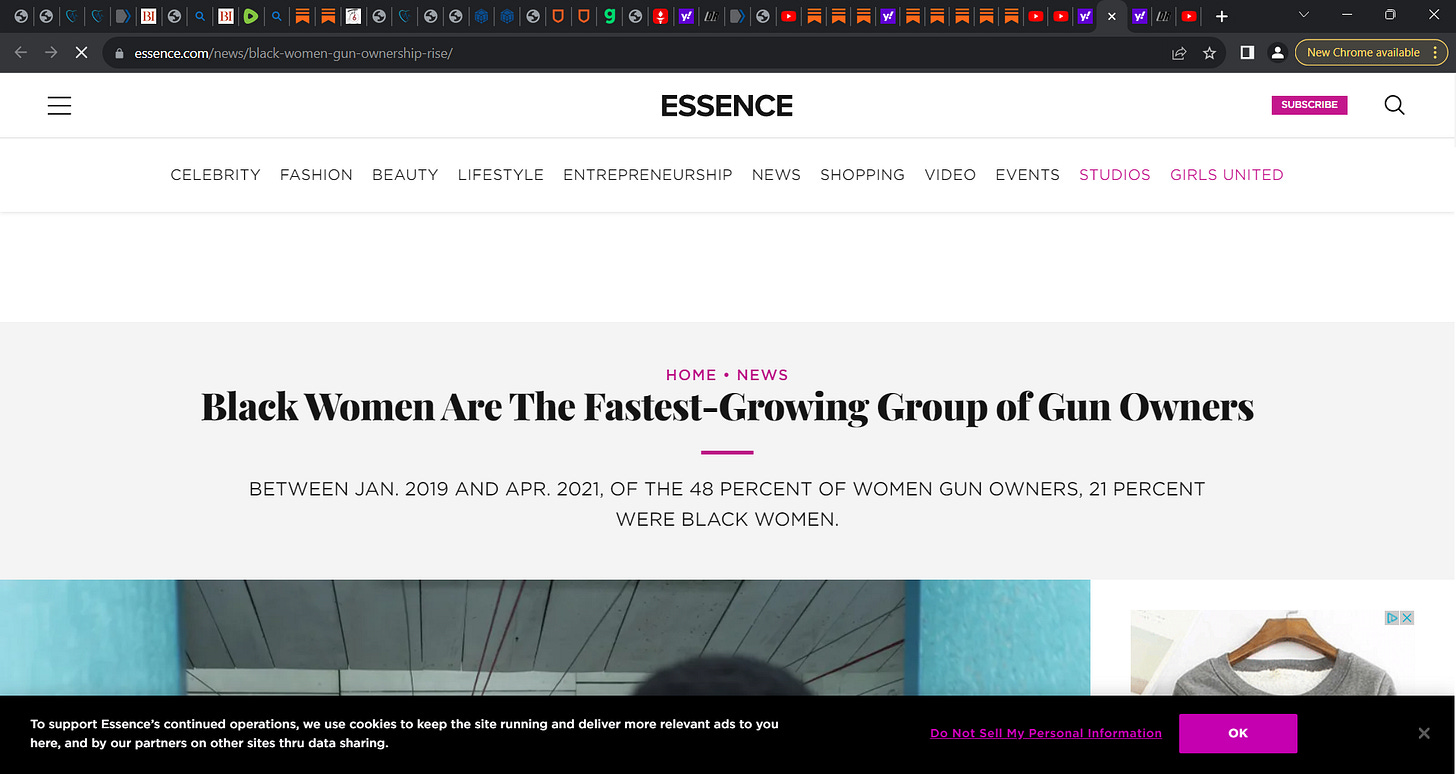The image size is (1456, 774).
Task: Open the LIFESTYLE section
Action: point(501,174)
